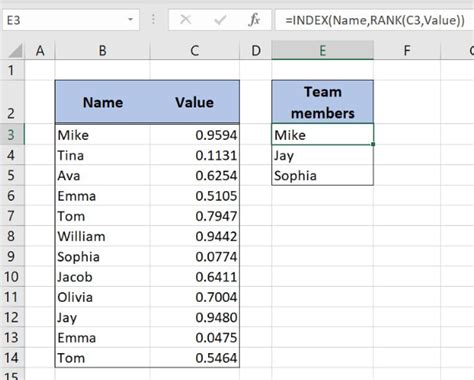This screenshot has width=474, height=380.
Task: Select column B header
Action: tap(102, 51)
